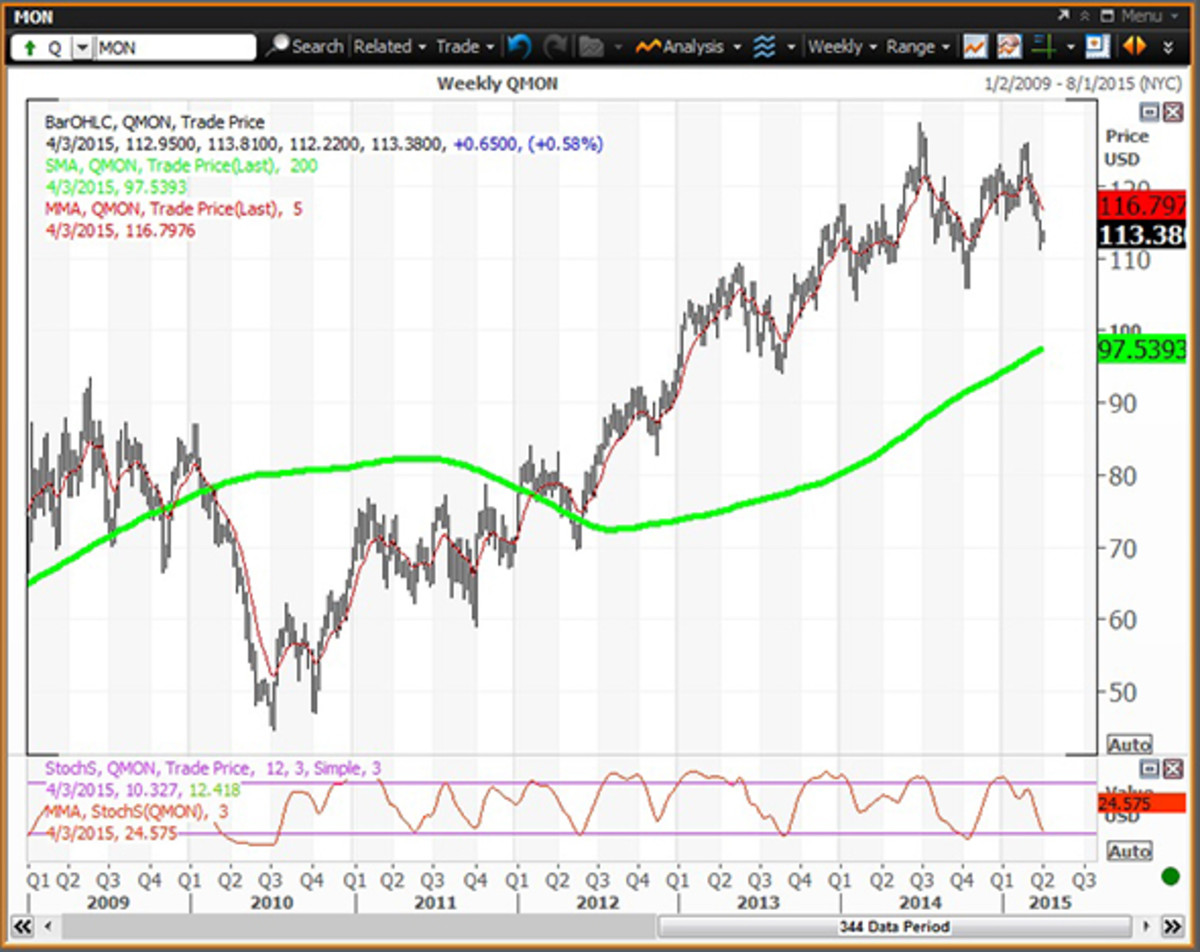The height and width of the screenshot is (952, 1200).
Task: Open the Trade menu
Action: click(x=463, y=46)
